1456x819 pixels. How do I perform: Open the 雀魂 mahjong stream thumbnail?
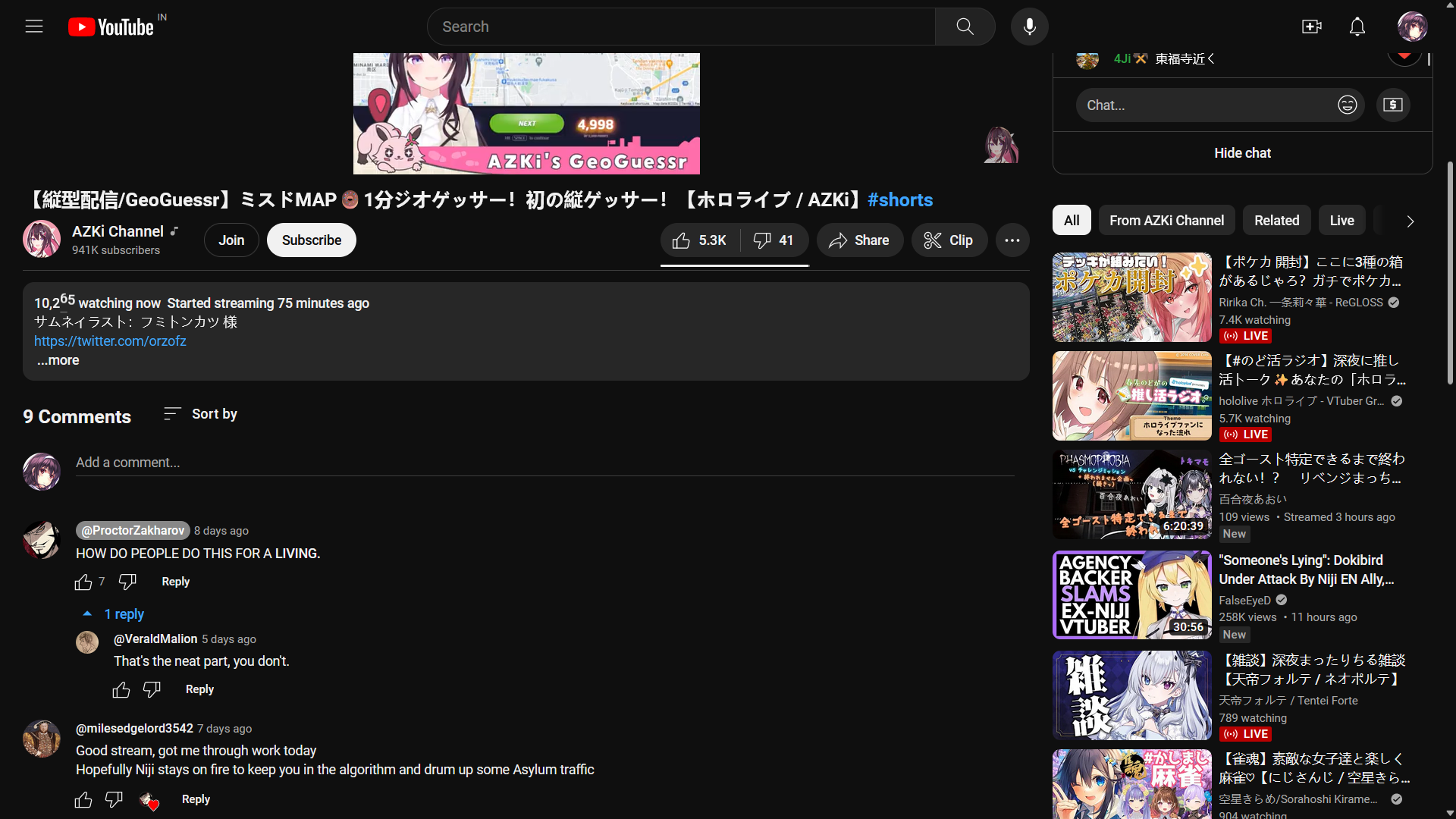1131,784
